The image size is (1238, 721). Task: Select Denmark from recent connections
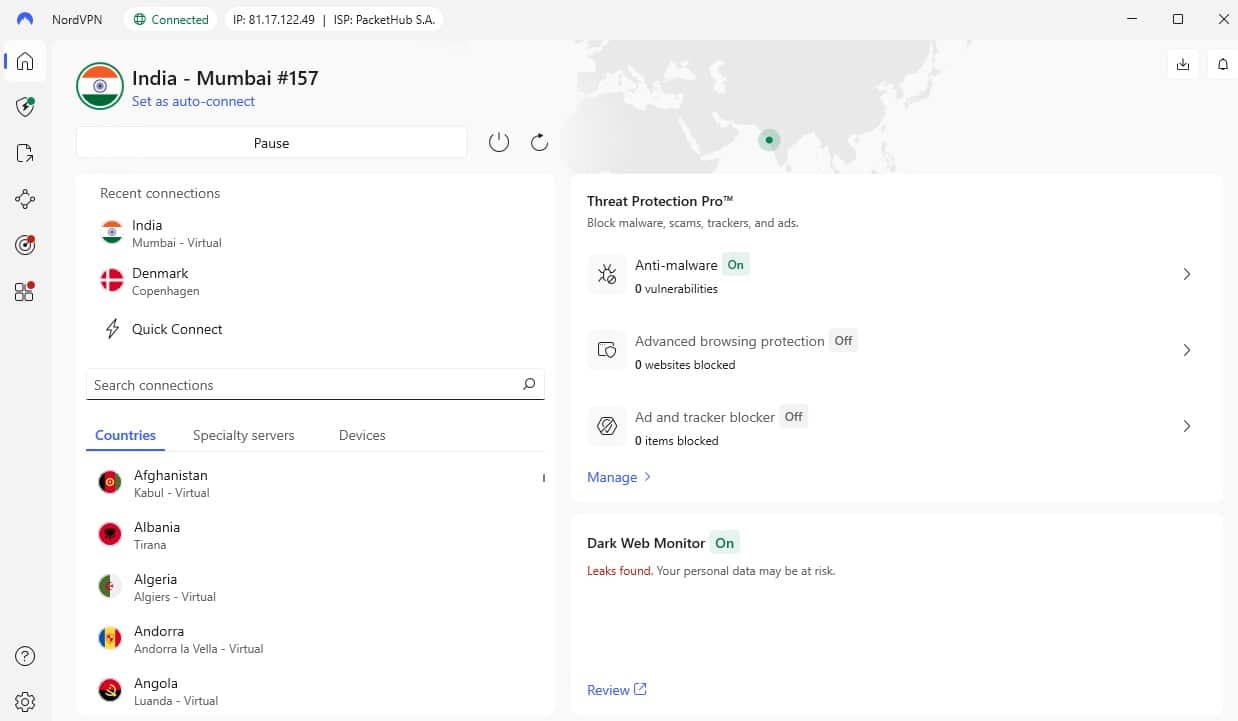coord(160,281)
